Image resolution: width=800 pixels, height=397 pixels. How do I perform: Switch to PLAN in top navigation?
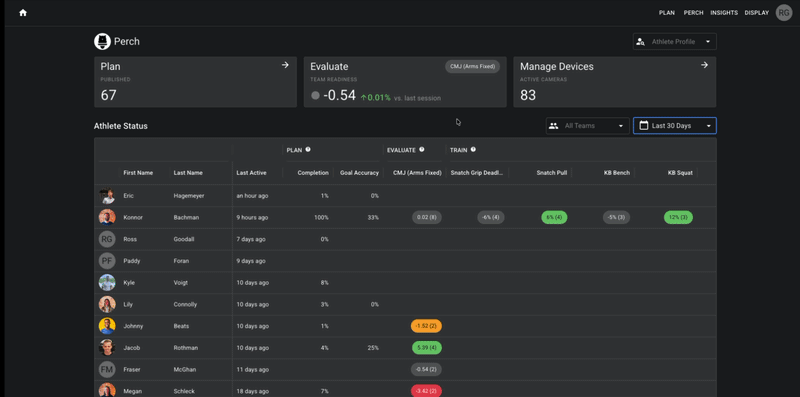coord(667,13)
